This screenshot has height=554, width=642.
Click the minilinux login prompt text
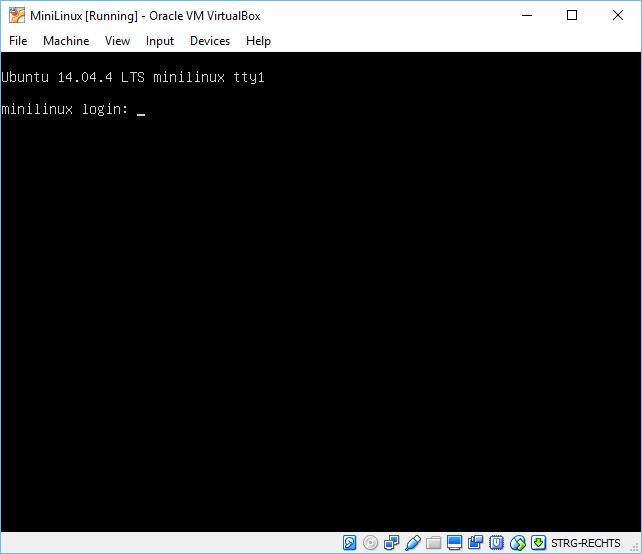[65, 109]
